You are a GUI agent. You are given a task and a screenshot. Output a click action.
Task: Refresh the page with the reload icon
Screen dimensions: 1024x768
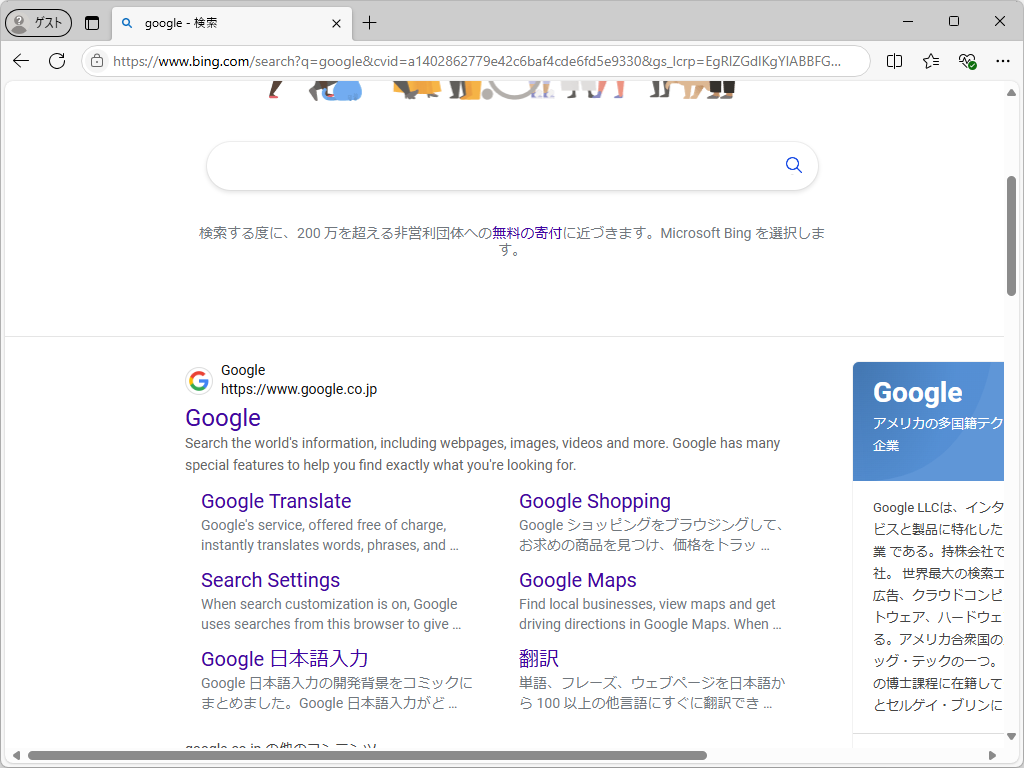click(x=57, y=61)
